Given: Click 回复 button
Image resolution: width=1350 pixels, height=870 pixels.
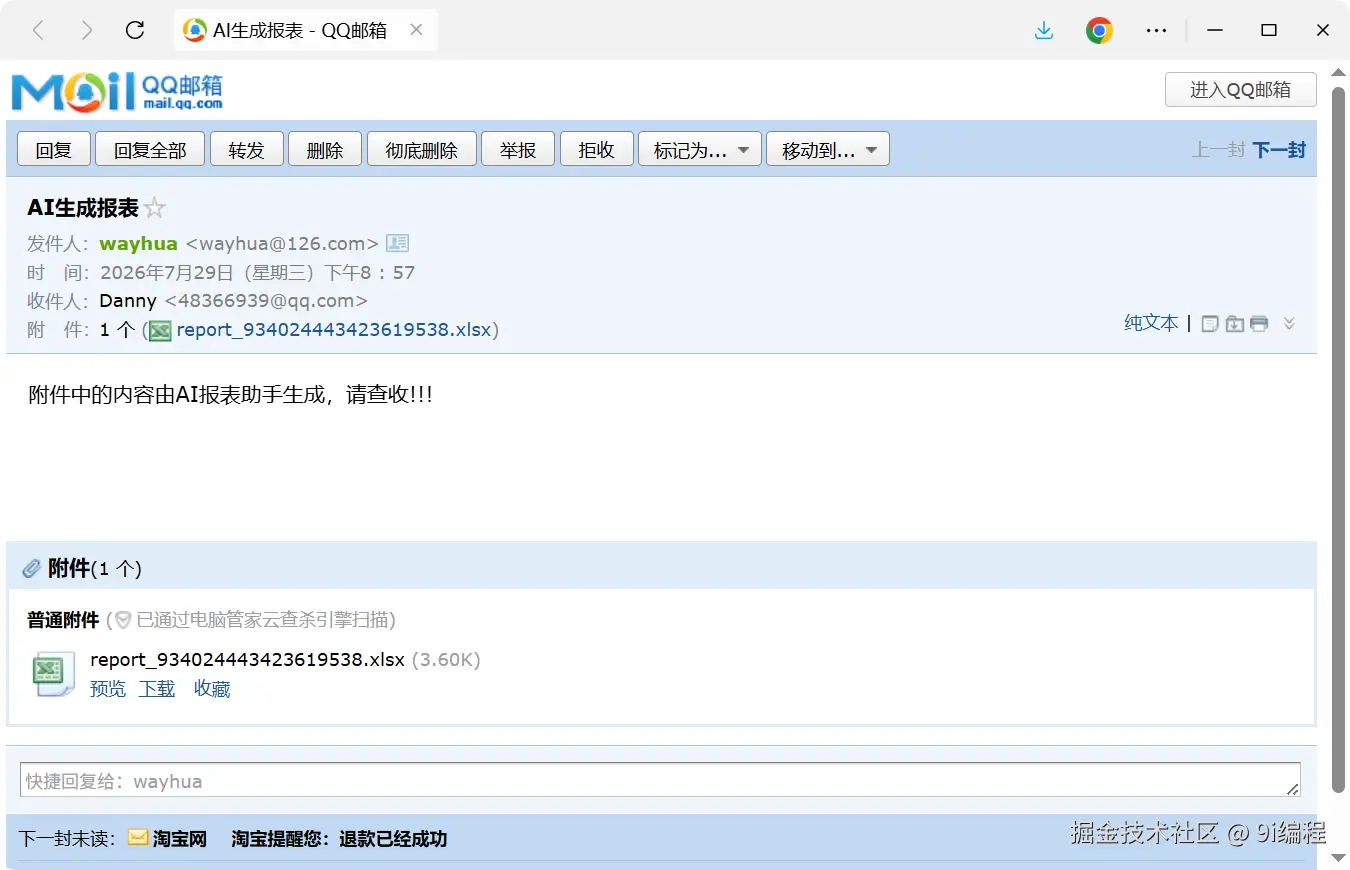Looking at the screenshot, I should (x=54, y=150).
